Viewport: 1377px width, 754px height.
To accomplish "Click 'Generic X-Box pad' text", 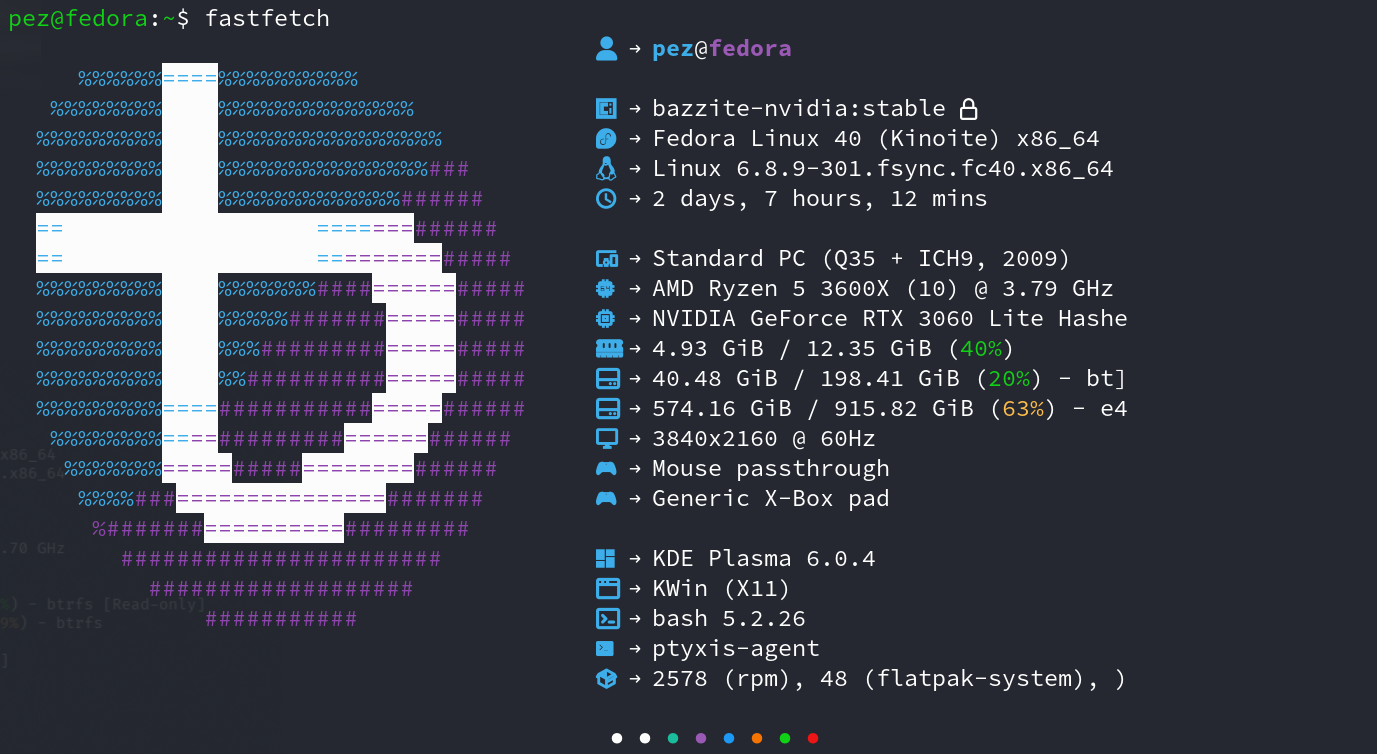I will point(771,498).
